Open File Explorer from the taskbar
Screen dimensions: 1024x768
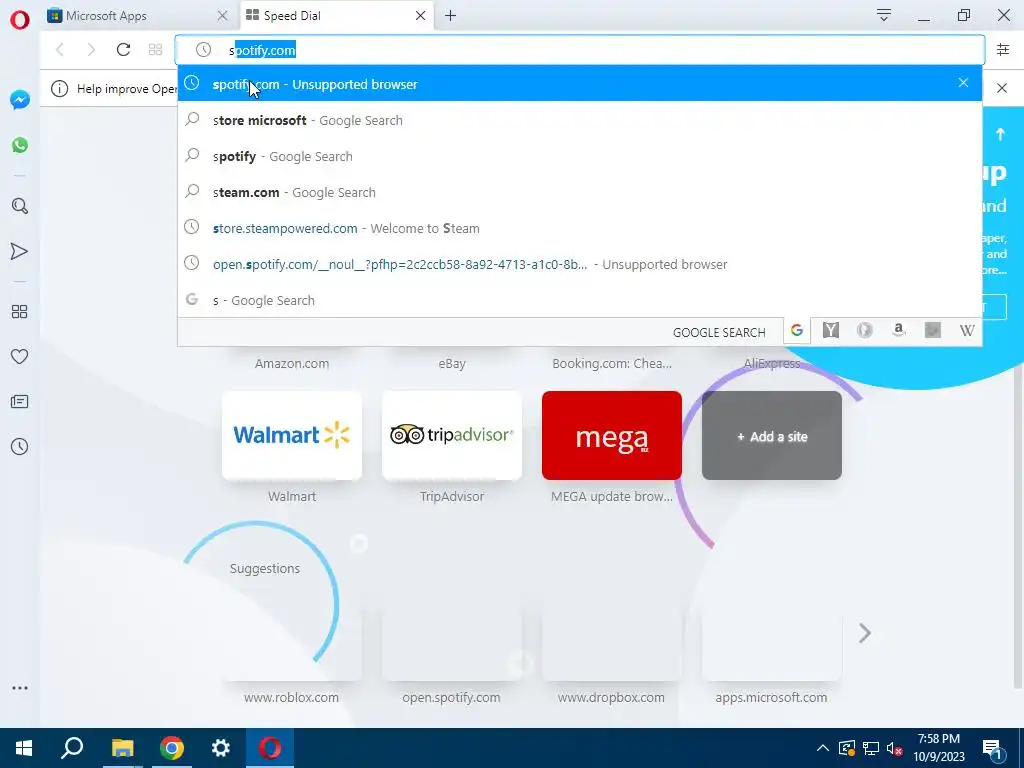(x=122, y=748)
